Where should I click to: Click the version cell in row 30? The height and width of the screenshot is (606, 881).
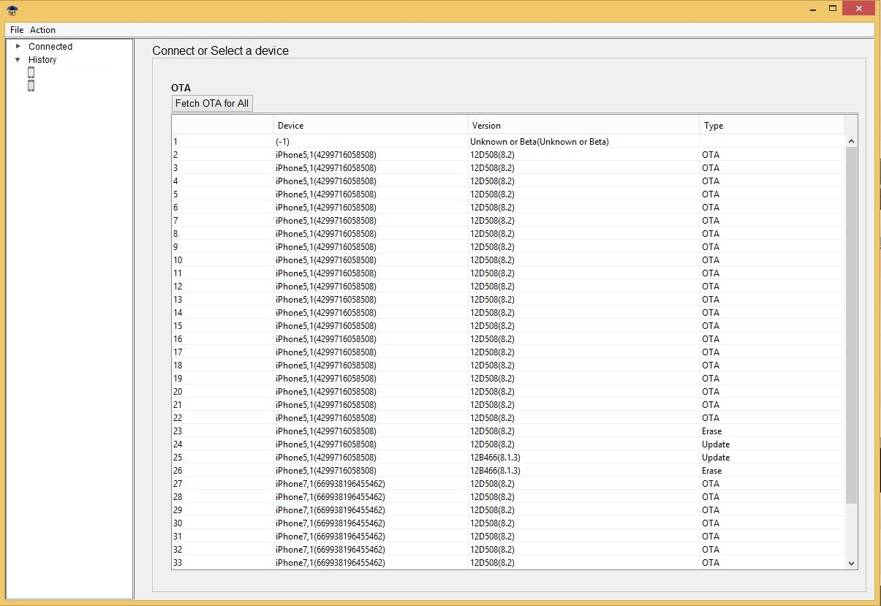[492, 523]
